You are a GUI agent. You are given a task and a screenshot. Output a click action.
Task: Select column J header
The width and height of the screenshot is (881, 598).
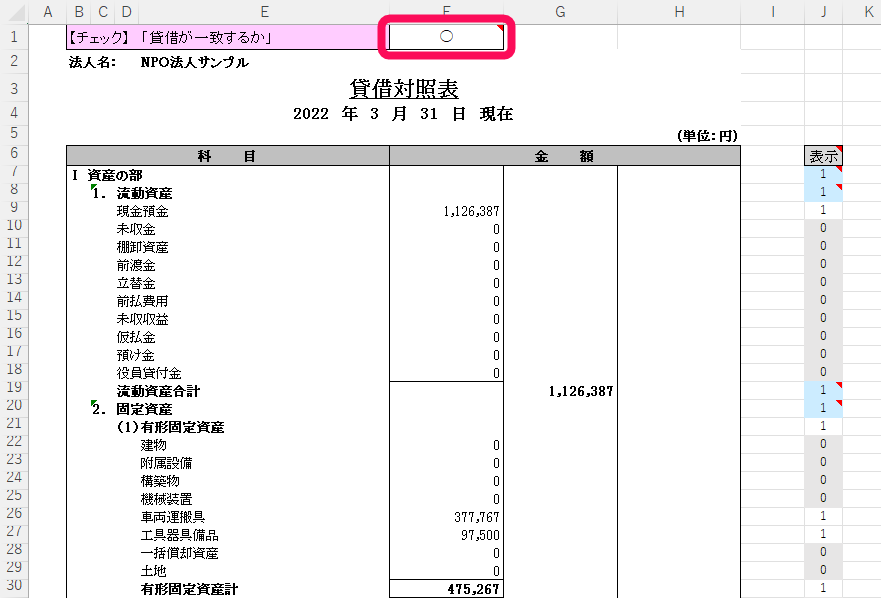click(823, 12)
